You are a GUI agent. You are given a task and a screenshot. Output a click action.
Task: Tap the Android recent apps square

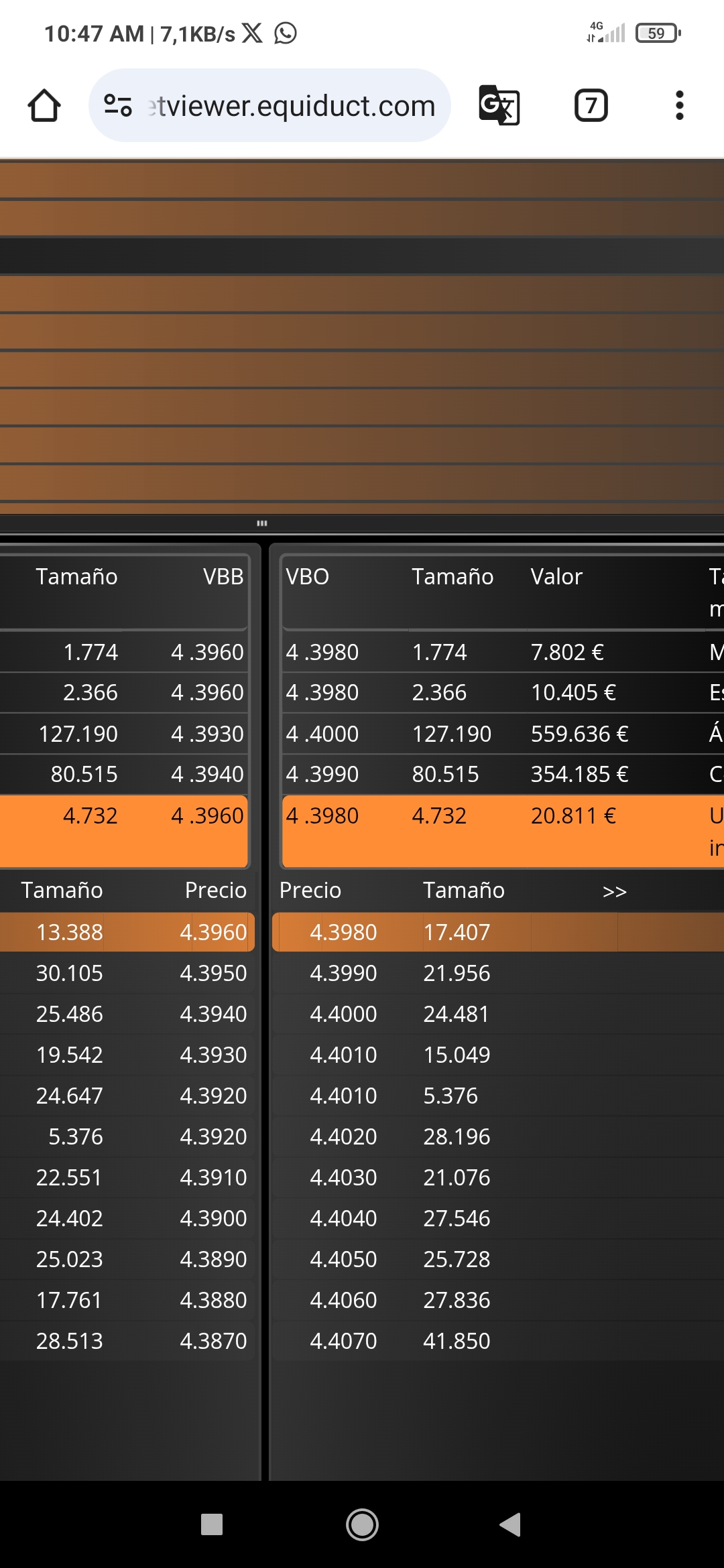[x=212, y=1524]
